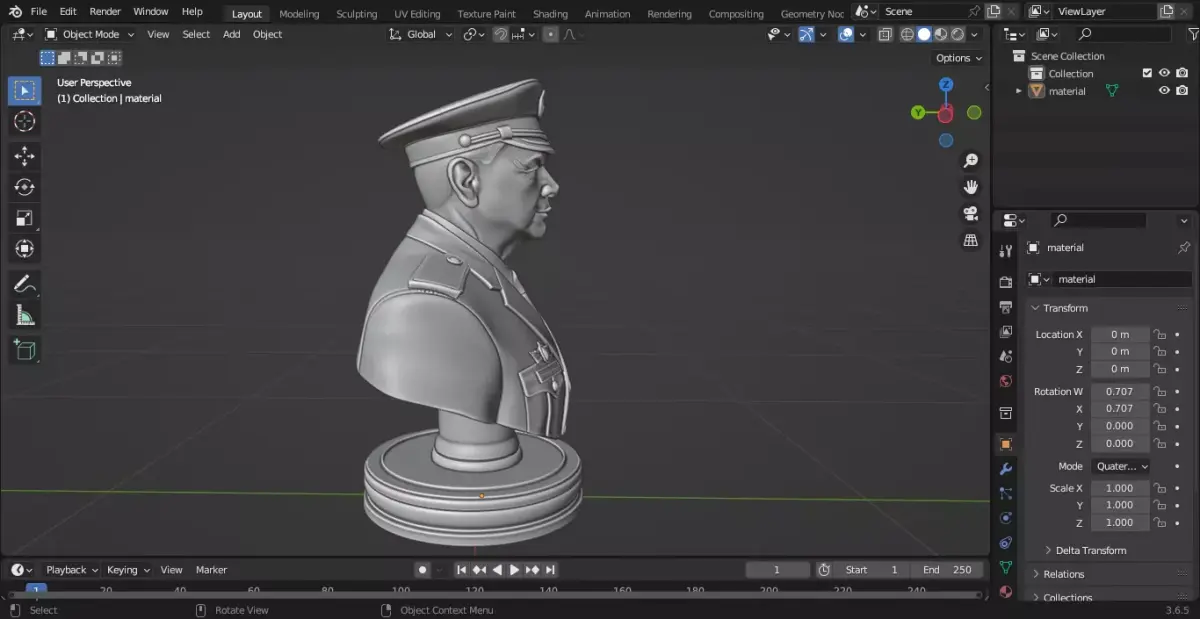Screen dimensions: 1200x619
Task: Open the Modifiers wrench tab
Action: pos(1006,469)
